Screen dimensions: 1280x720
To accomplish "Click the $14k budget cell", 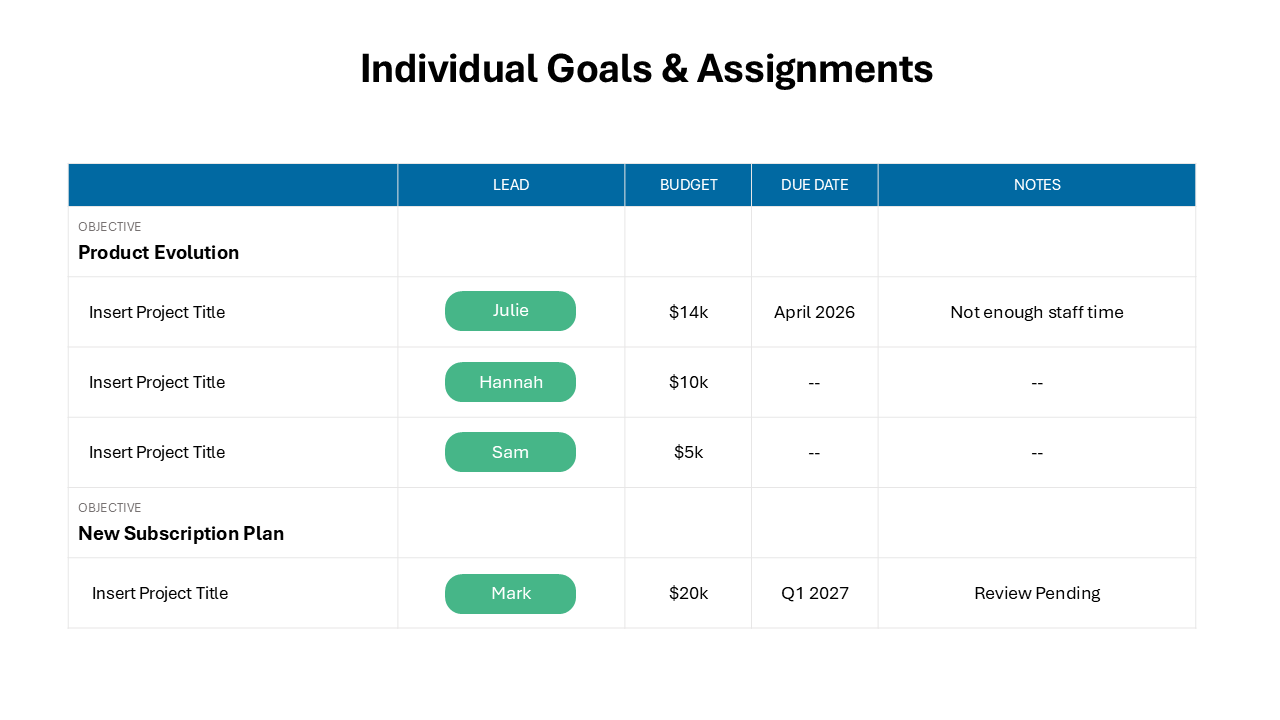I will click(688, 312).
